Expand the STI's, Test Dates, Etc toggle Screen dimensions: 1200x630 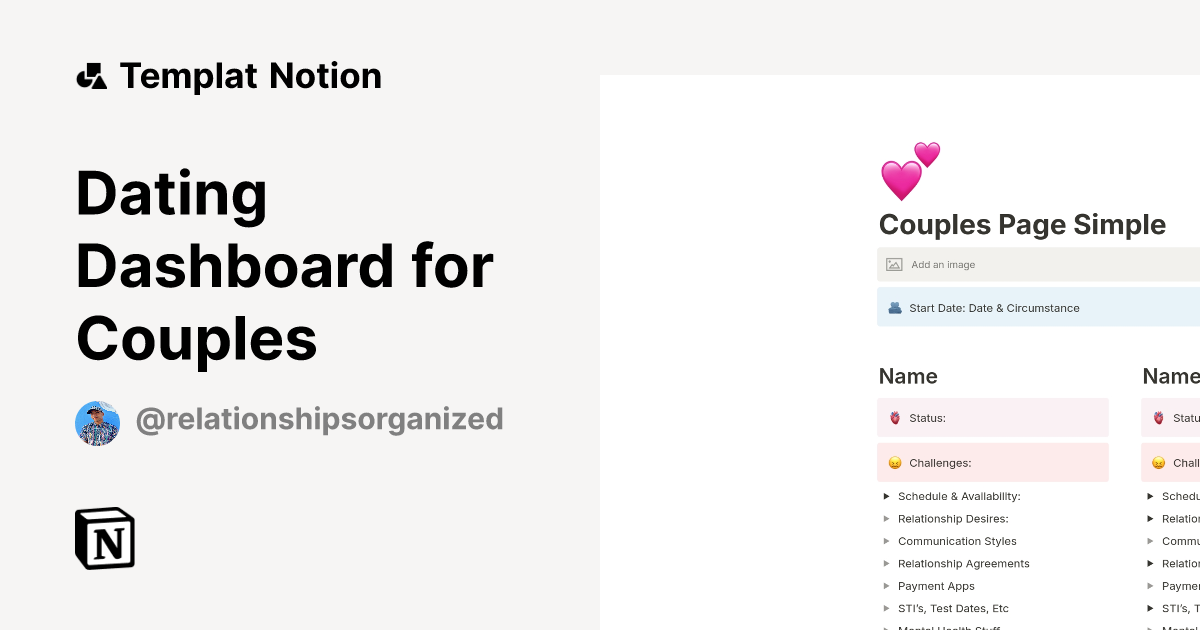coord(886,608)
